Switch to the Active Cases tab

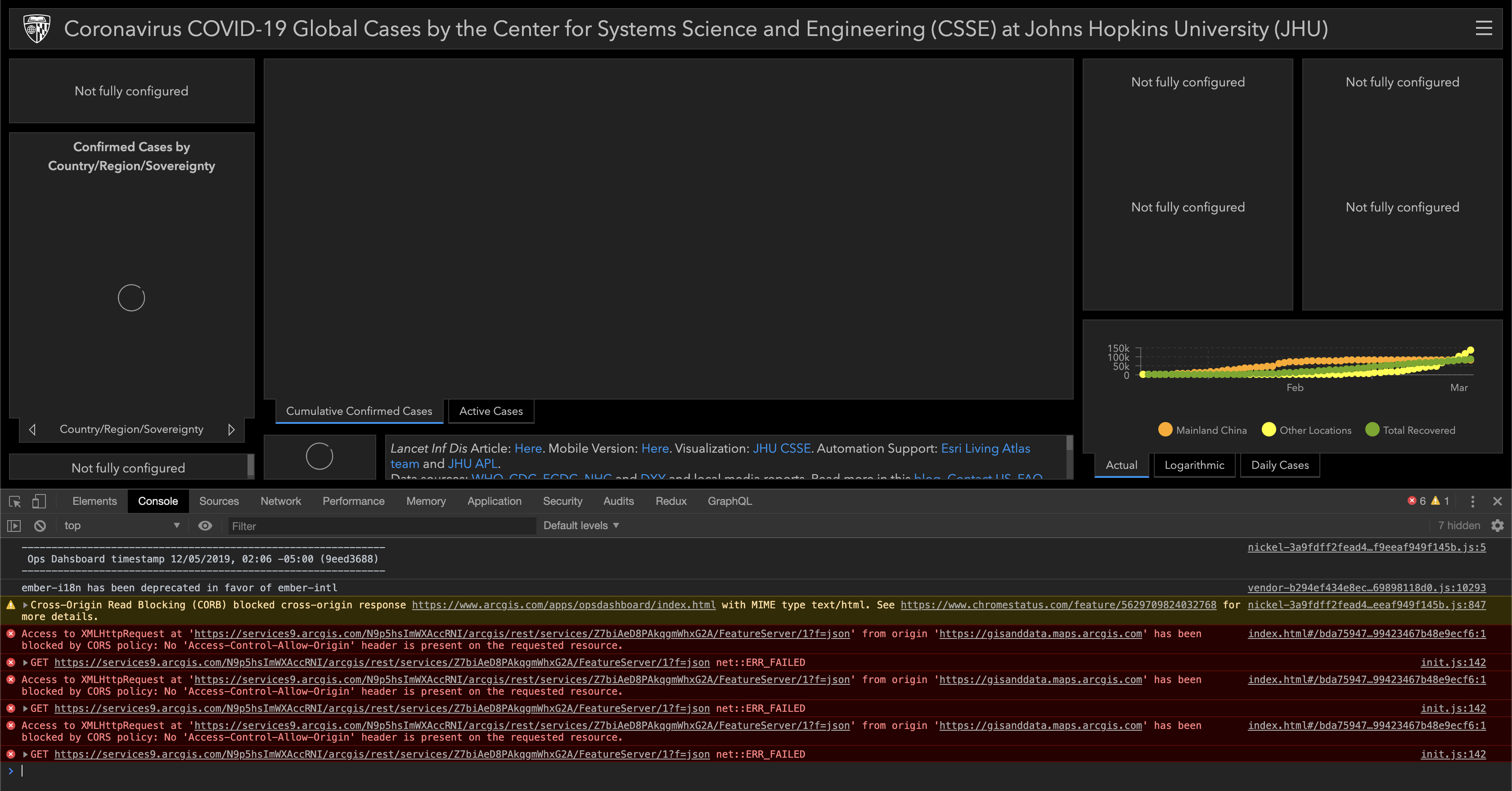click(490, 411)
